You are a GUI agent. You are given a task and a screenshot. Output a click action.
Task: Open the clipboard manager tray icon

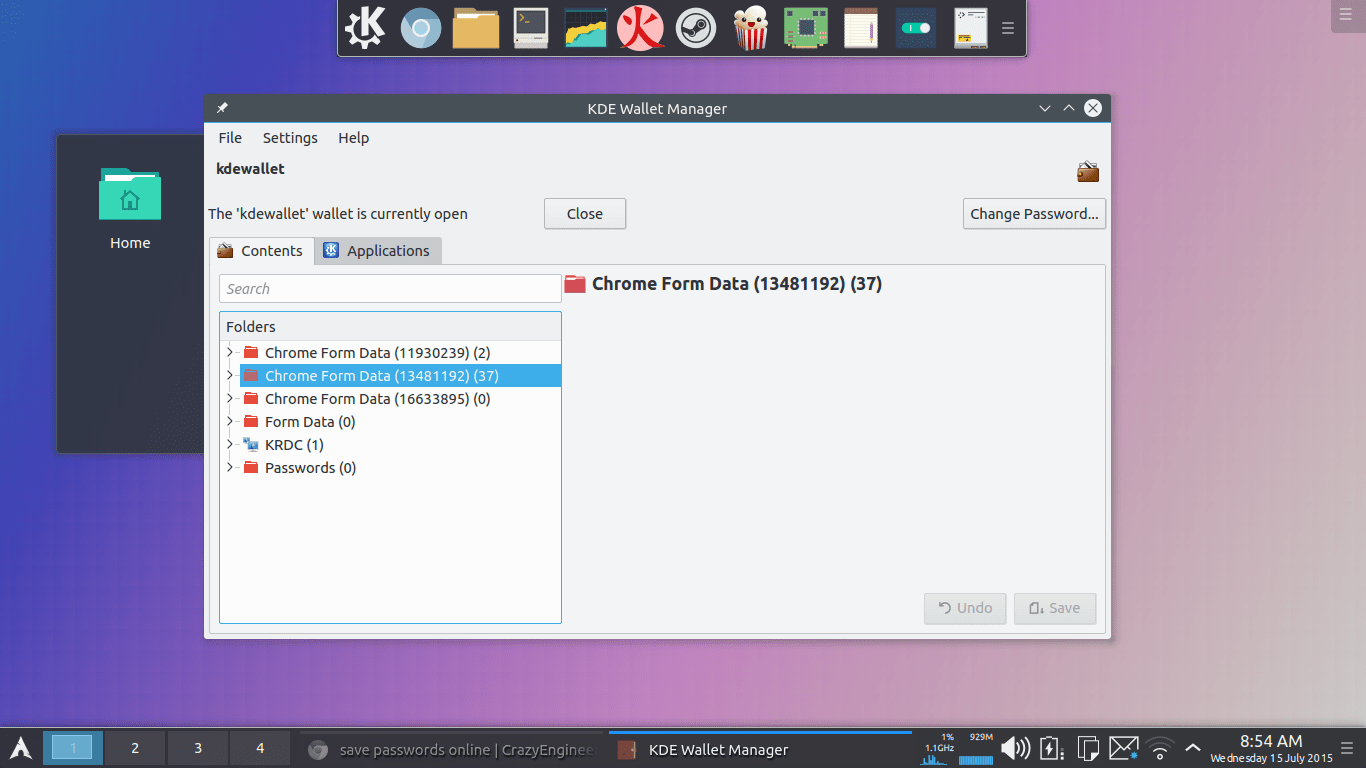coord(1087,748)
